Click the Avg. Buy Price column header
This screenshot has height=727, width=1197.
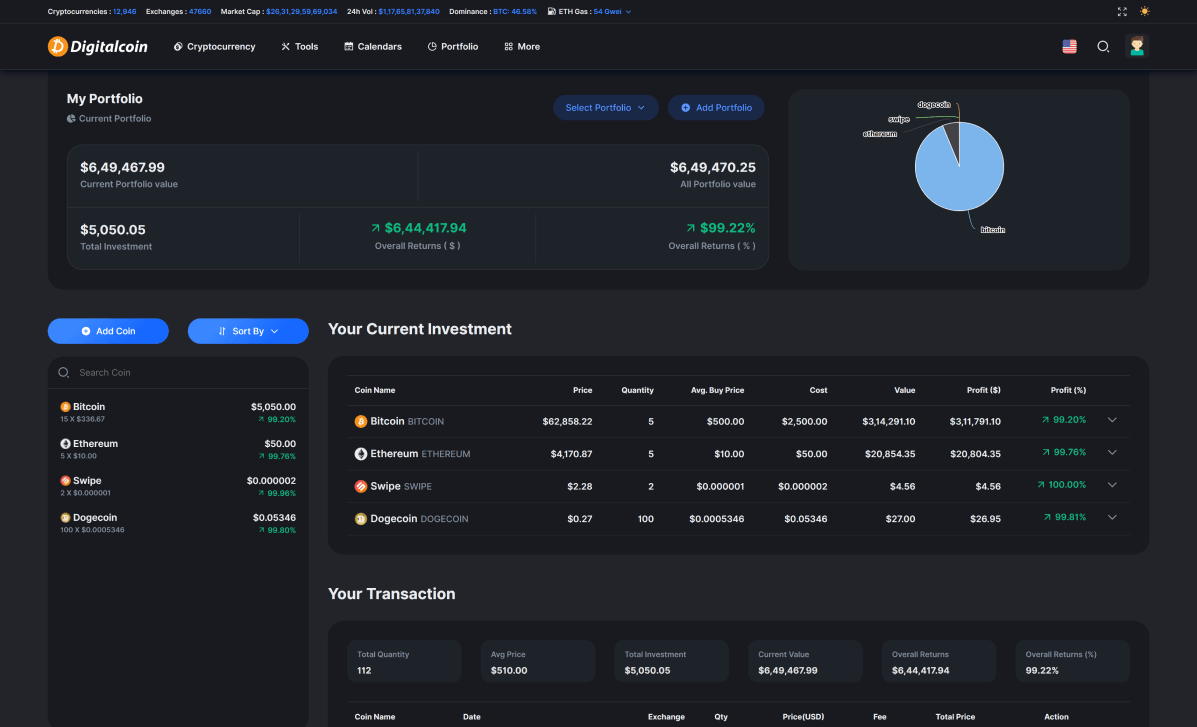coord(718,390)
